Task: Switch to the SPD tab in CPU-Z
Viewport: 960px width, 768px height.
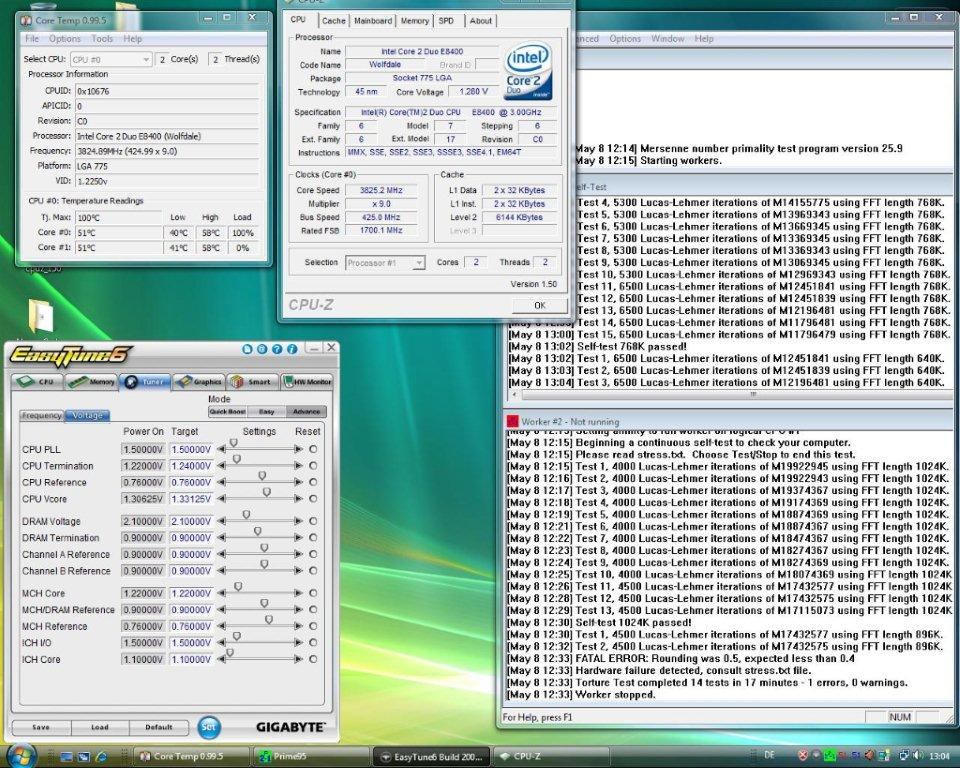Action: 446,21
